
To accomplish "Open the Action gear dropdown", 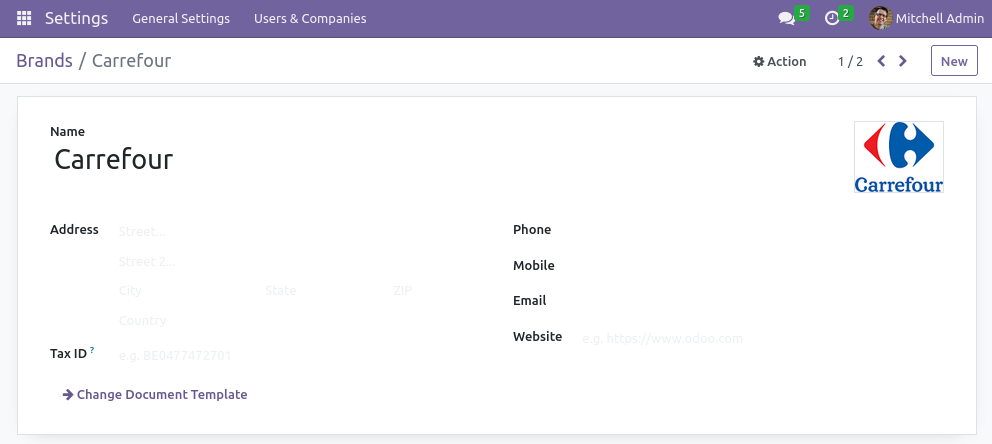I will click(x=779, y=61).
